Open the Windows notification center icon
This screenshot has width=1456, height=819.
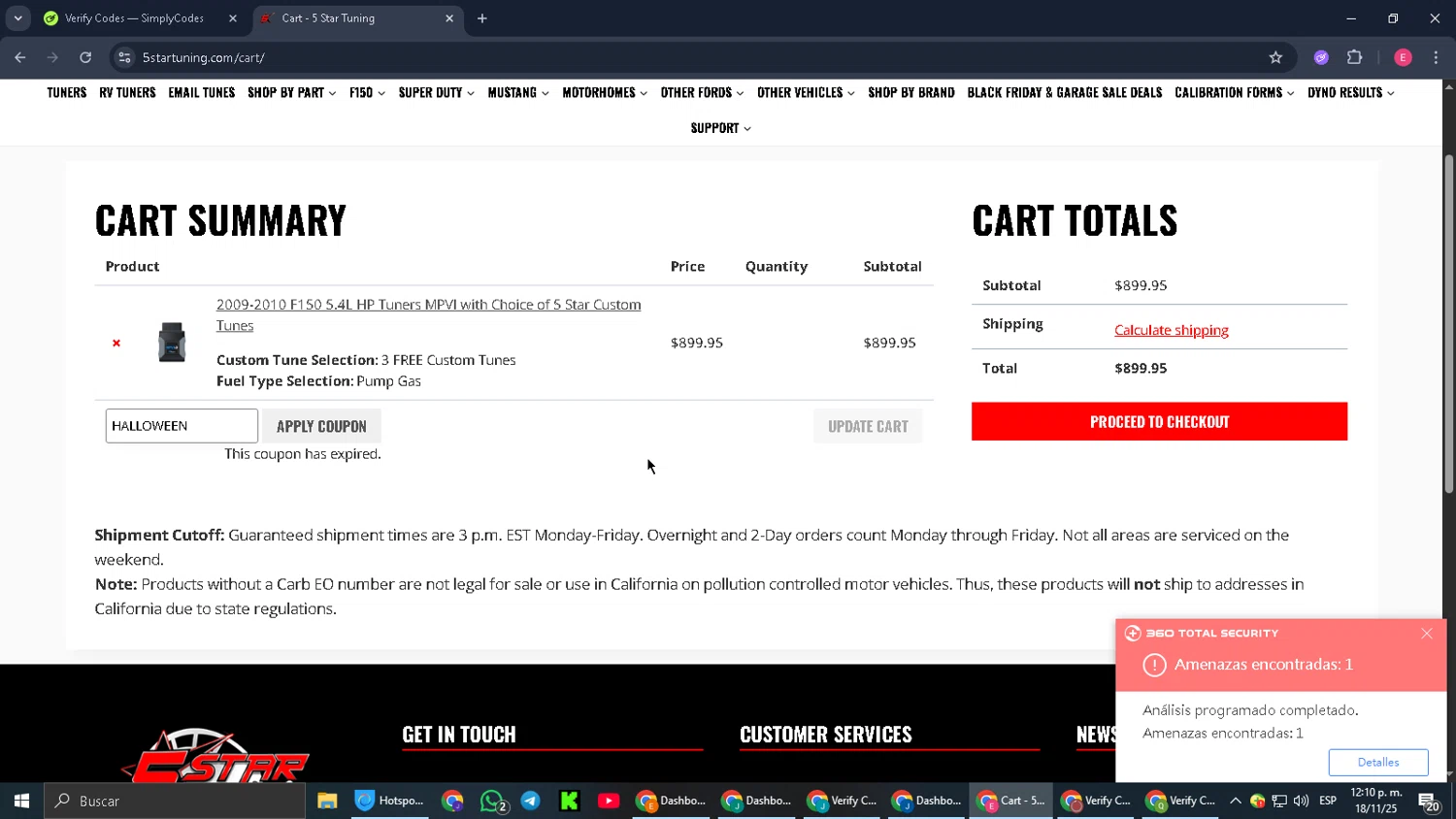(1430, 802)
